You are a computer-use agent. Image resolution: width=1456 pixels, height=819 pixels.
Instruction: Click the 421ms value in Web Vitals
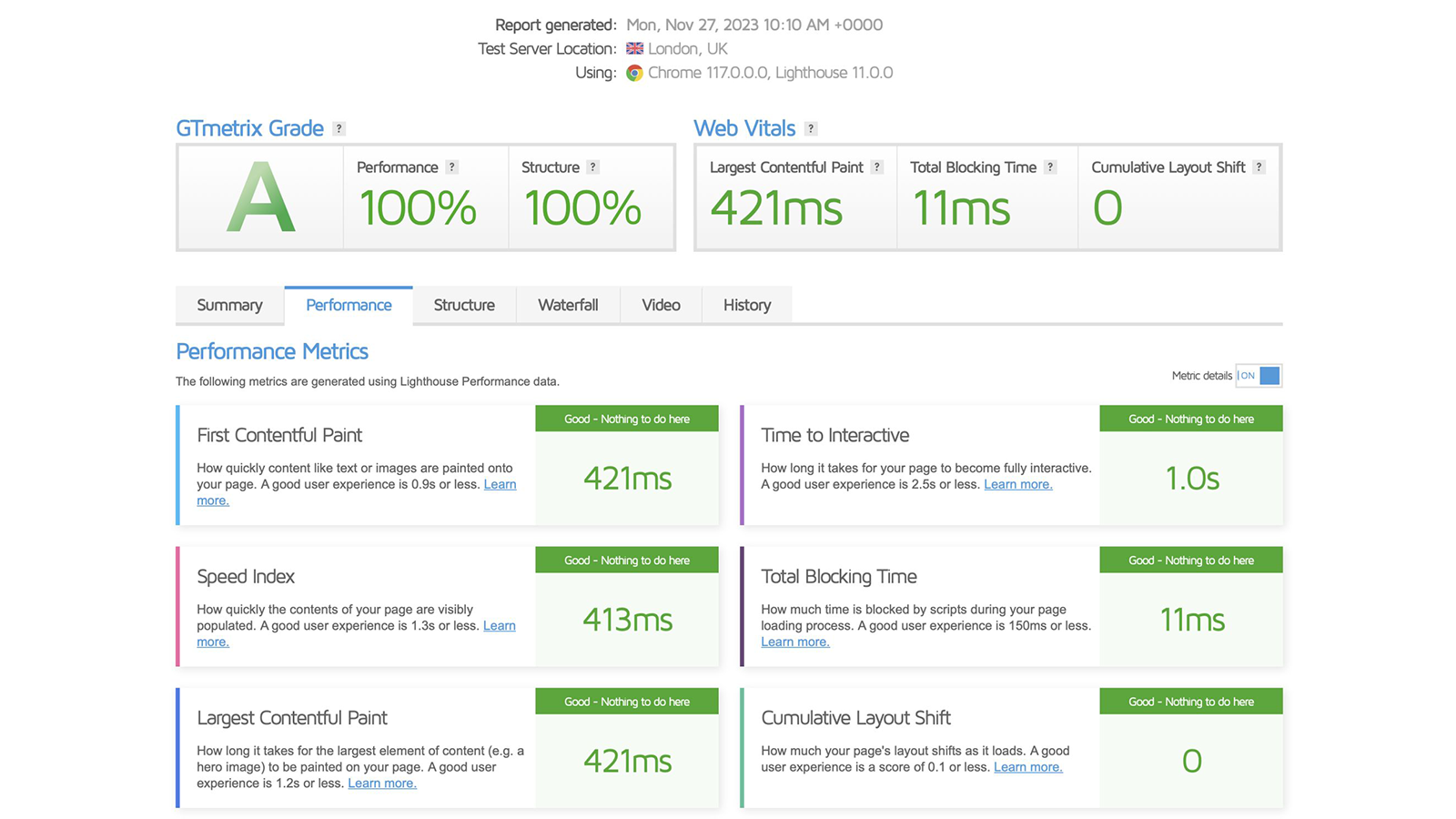point(776,208)
